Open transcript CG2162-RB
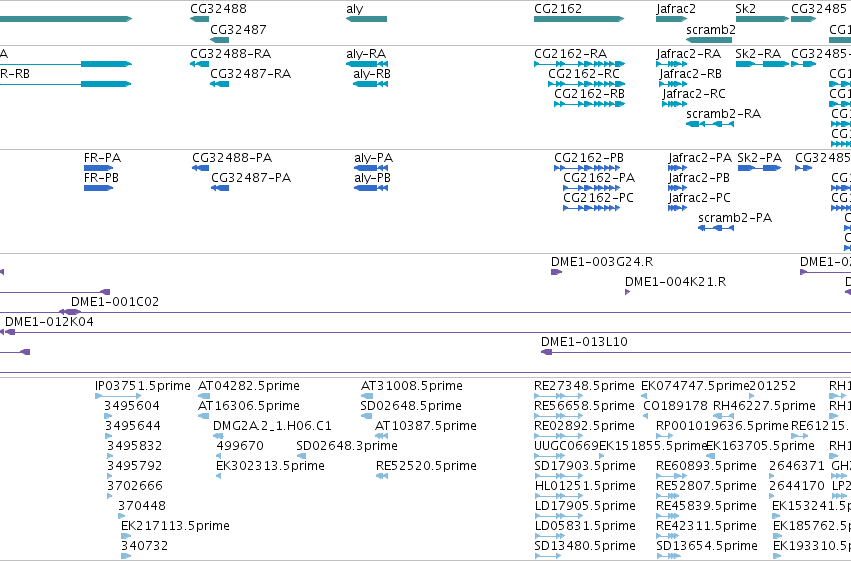Image resolution: width=851 pixels, height=561 pixels. point(589,94)
